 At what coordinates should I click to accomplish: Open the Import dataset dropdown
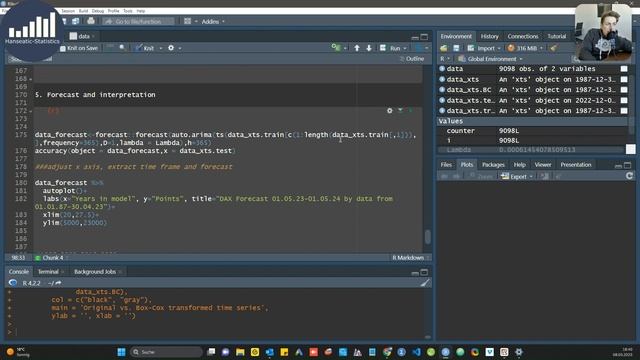click(x=484, y=48)
